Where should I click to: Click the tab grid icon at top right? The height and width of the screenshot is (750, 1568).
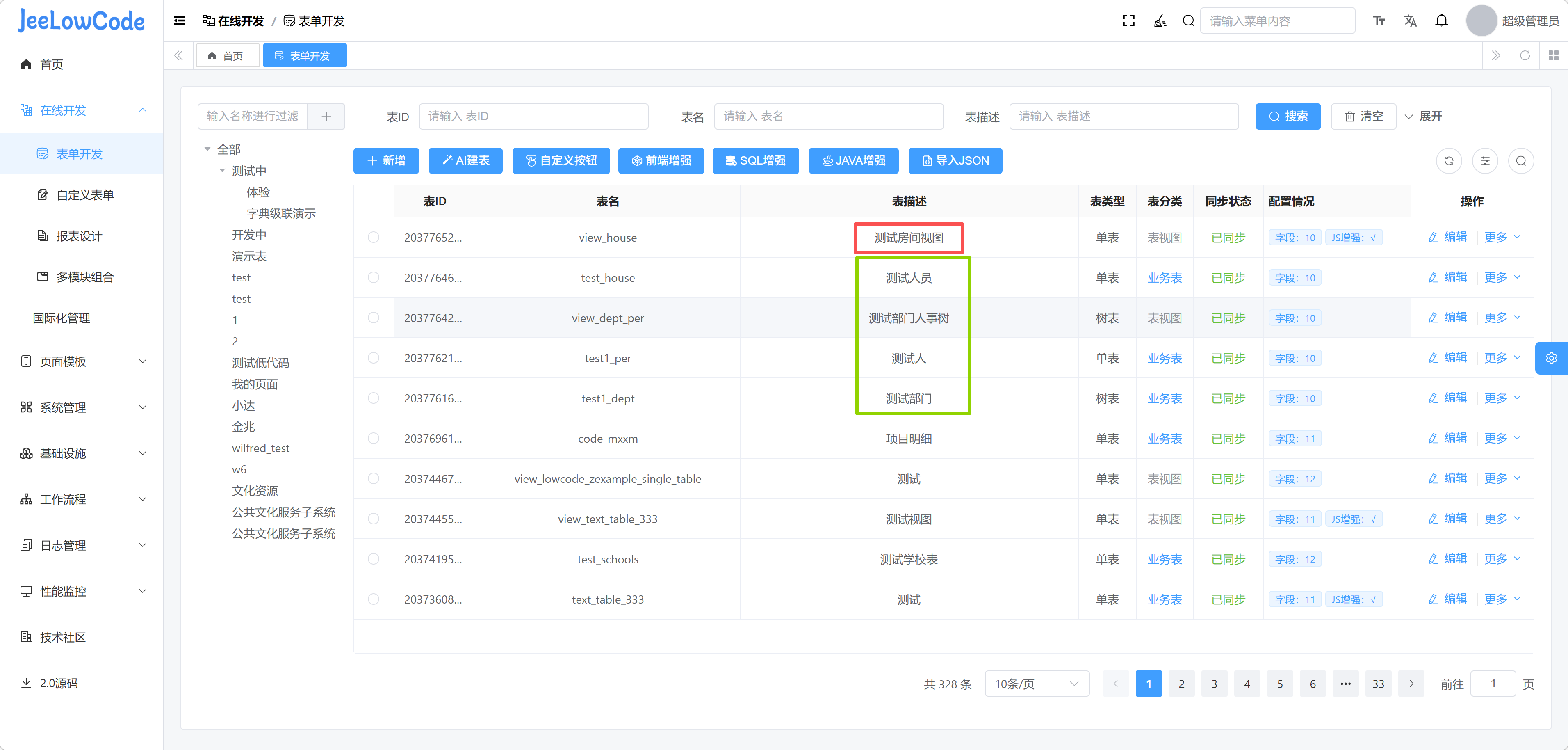[x=1553, y=55]
